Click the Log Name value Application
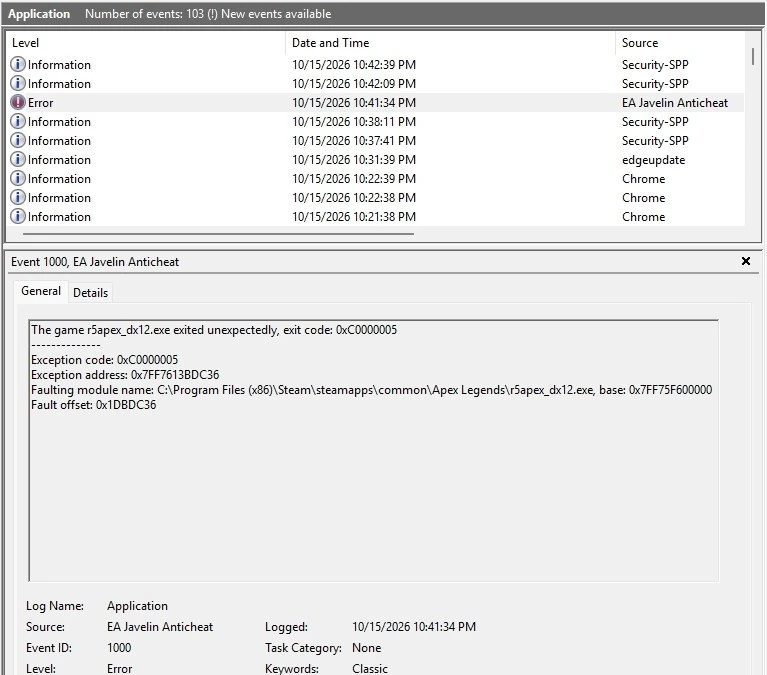The width and height of the screenshot is (767, 675). click(137, 606)
